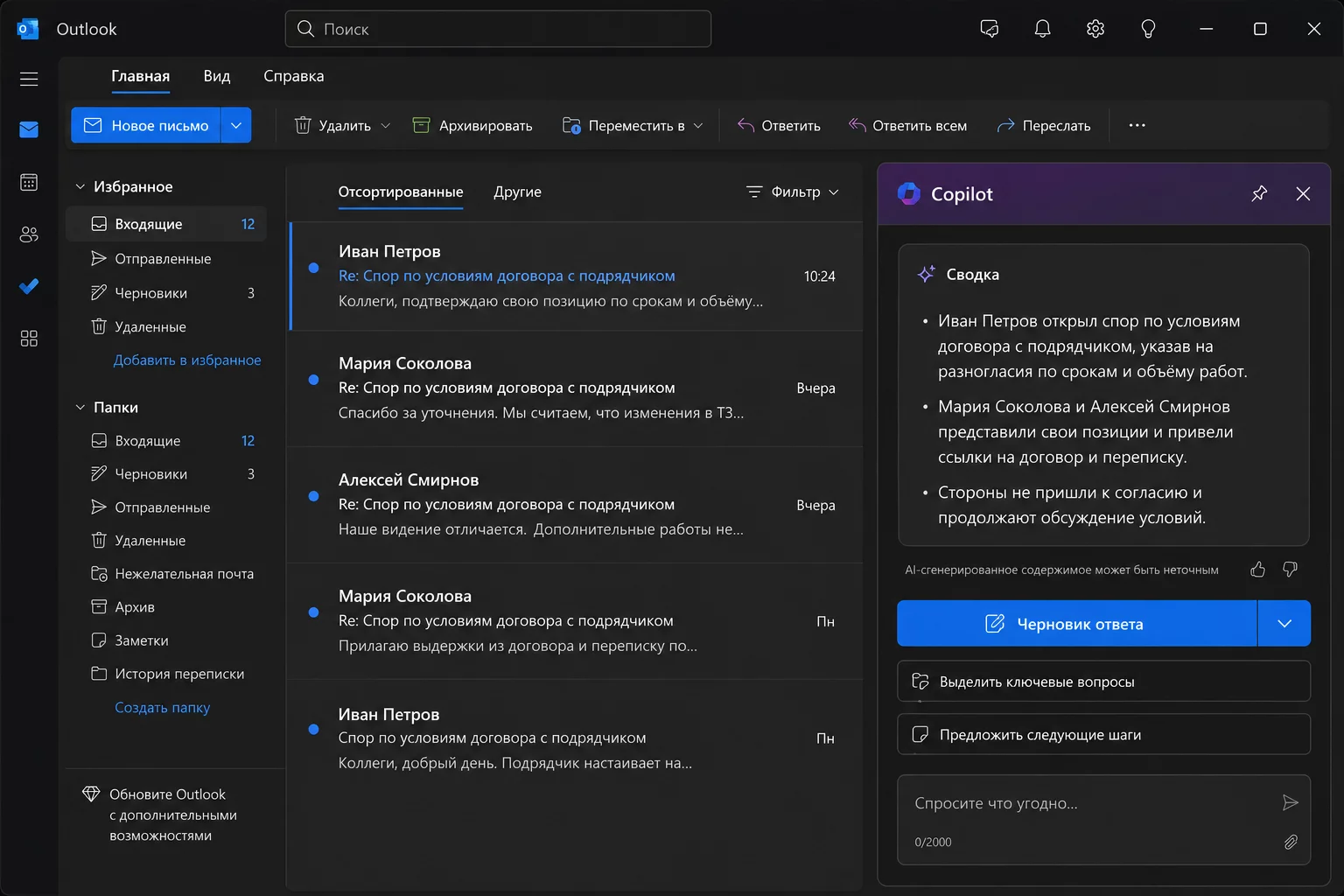Open the New mail options dropdown arrow
1344x896 pixels.
point(236,125)
